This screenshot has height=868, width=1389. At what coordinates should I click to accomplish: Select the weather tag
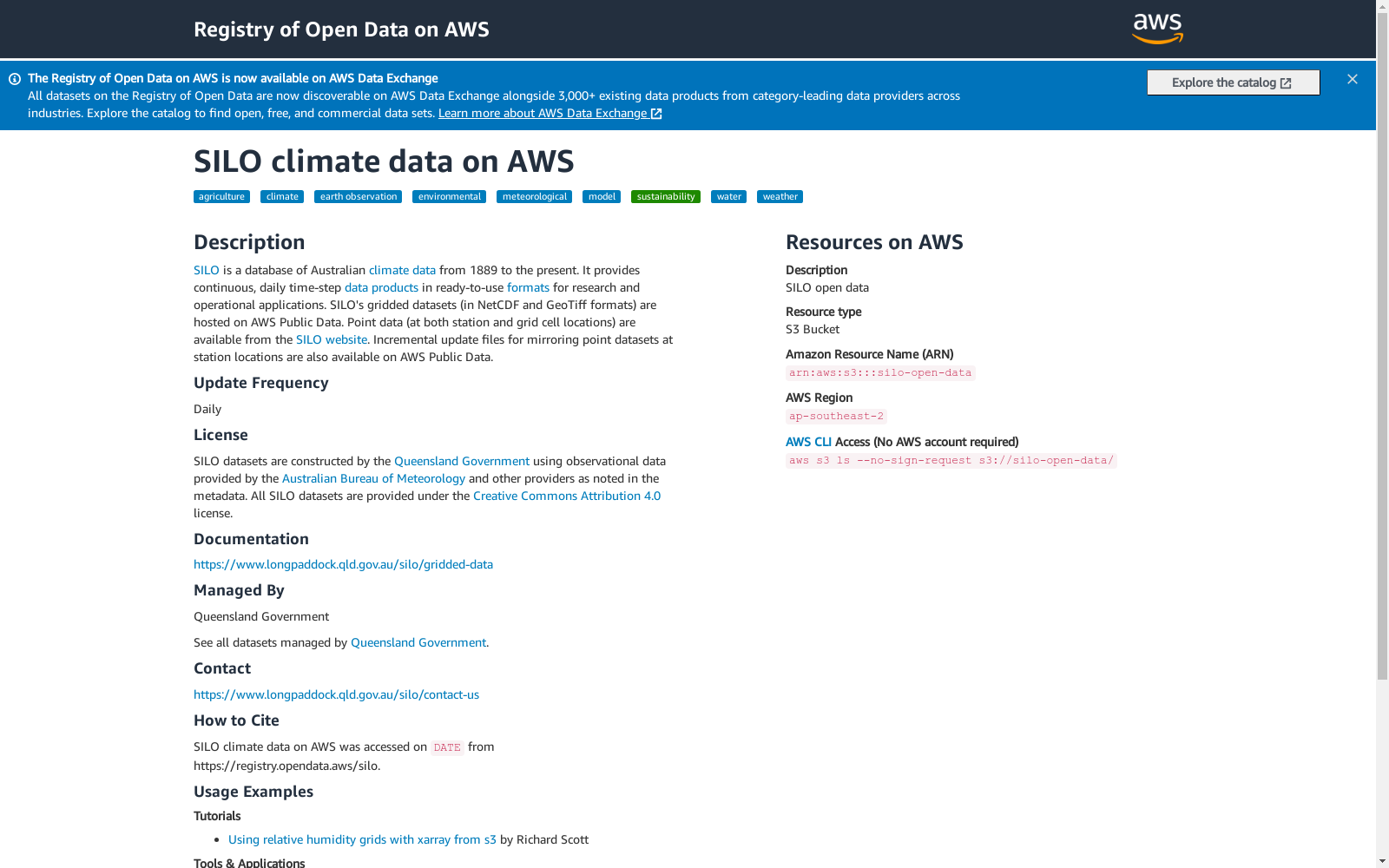pyautogui.click(x=780, y=197)
